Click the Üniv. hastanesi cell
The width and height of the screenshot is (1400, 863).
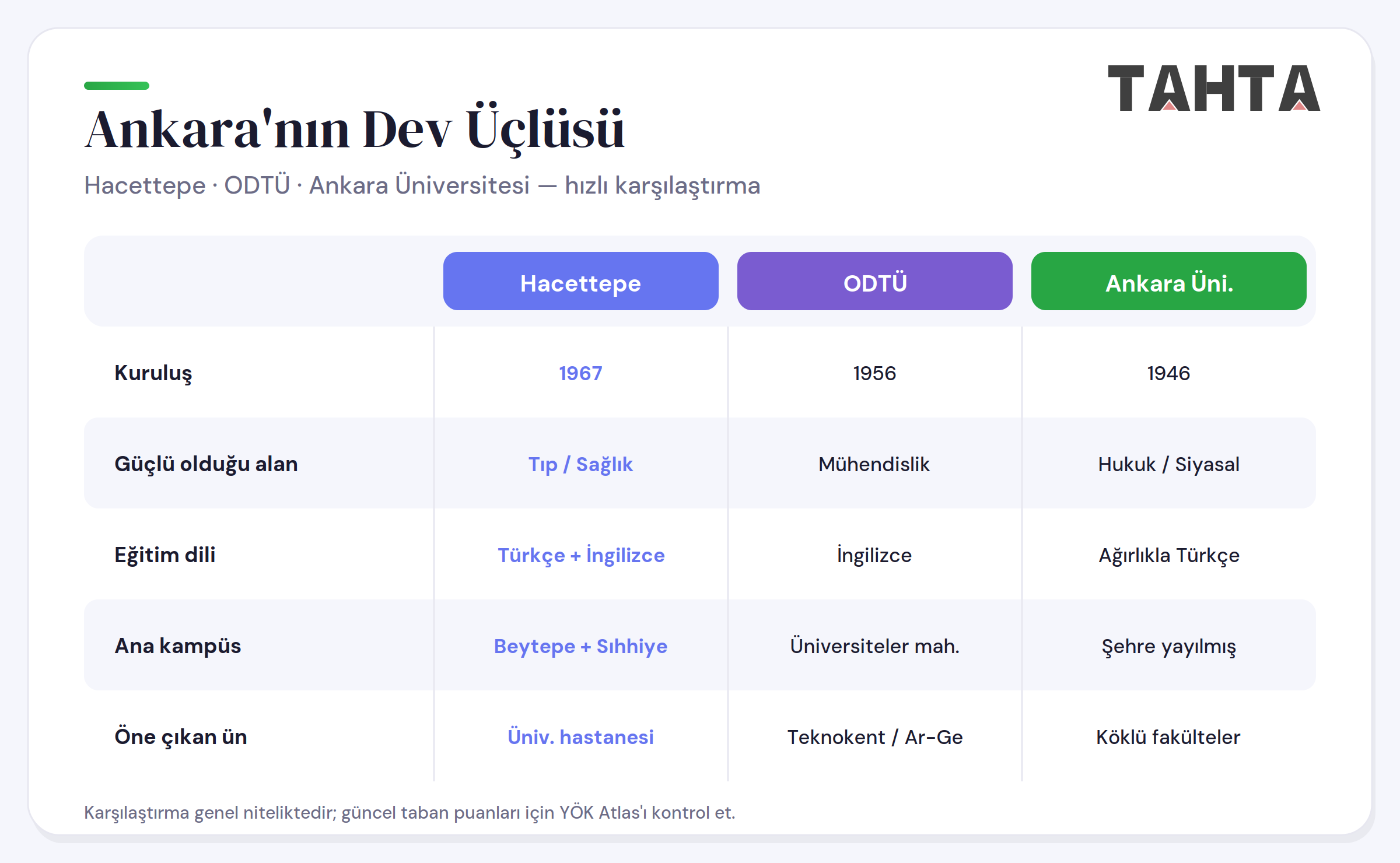580,737
